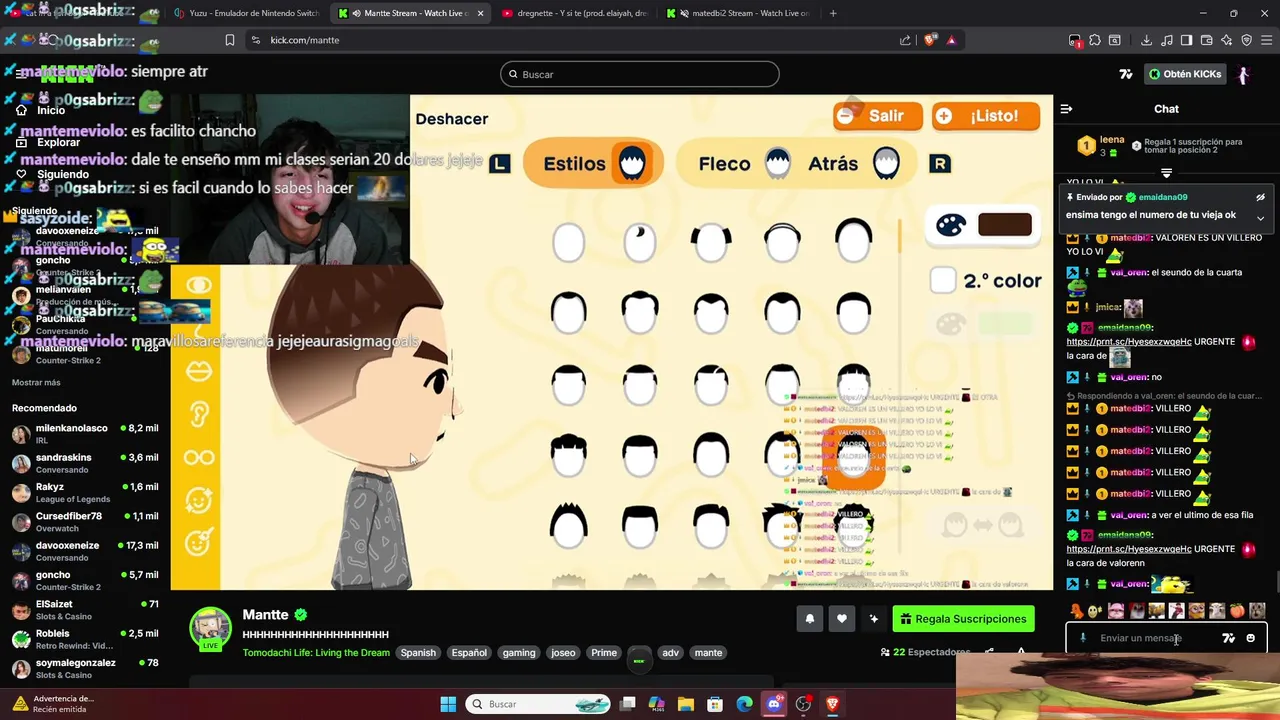The image size is (1280, 720).
Task: Open the Brave wallet icon
Action: click(1206, 40)
